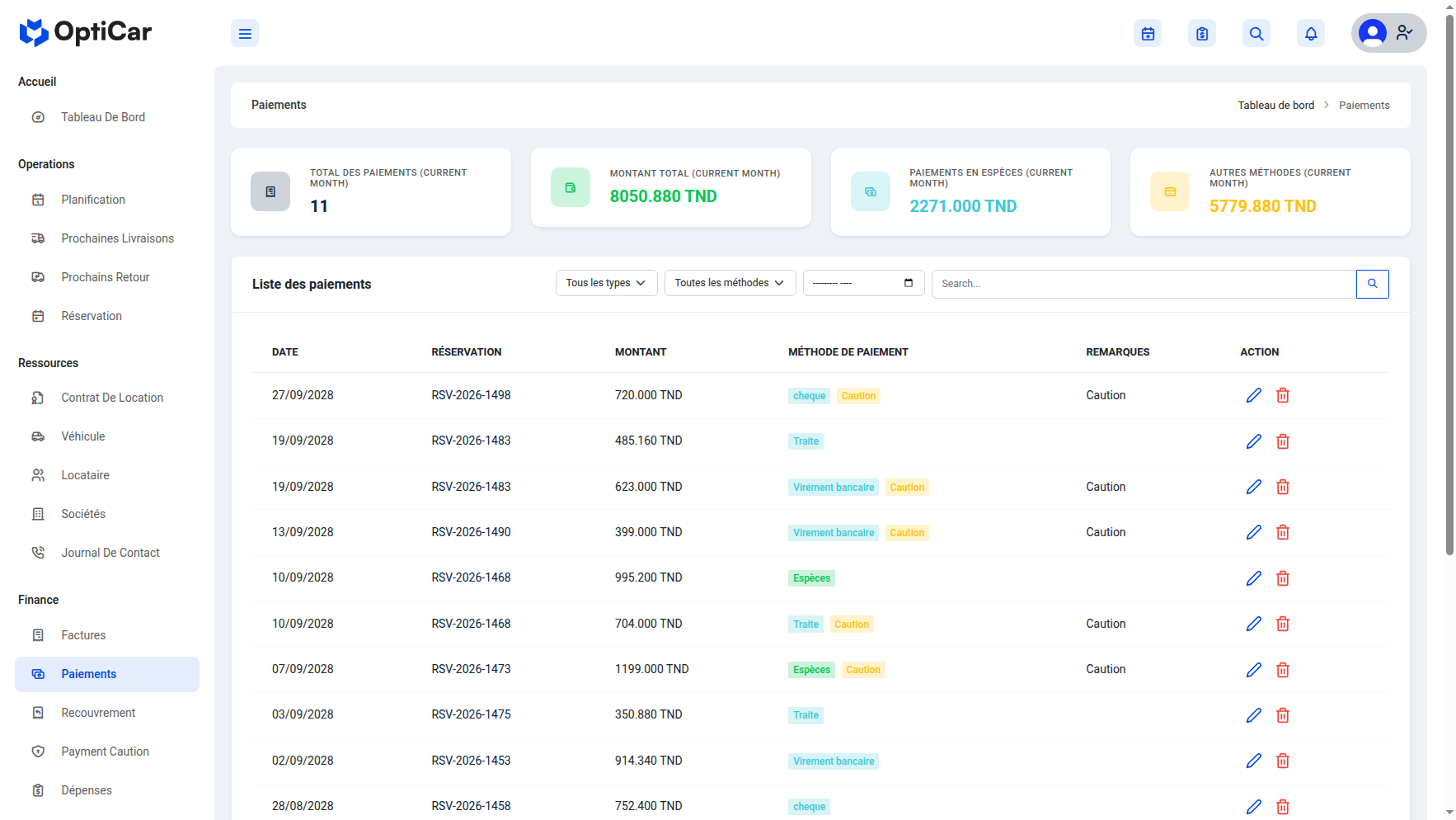Expand the 'Tous les types' dropdown
The width and height of the screenshot is (1456, 820).
click(606, 283)
